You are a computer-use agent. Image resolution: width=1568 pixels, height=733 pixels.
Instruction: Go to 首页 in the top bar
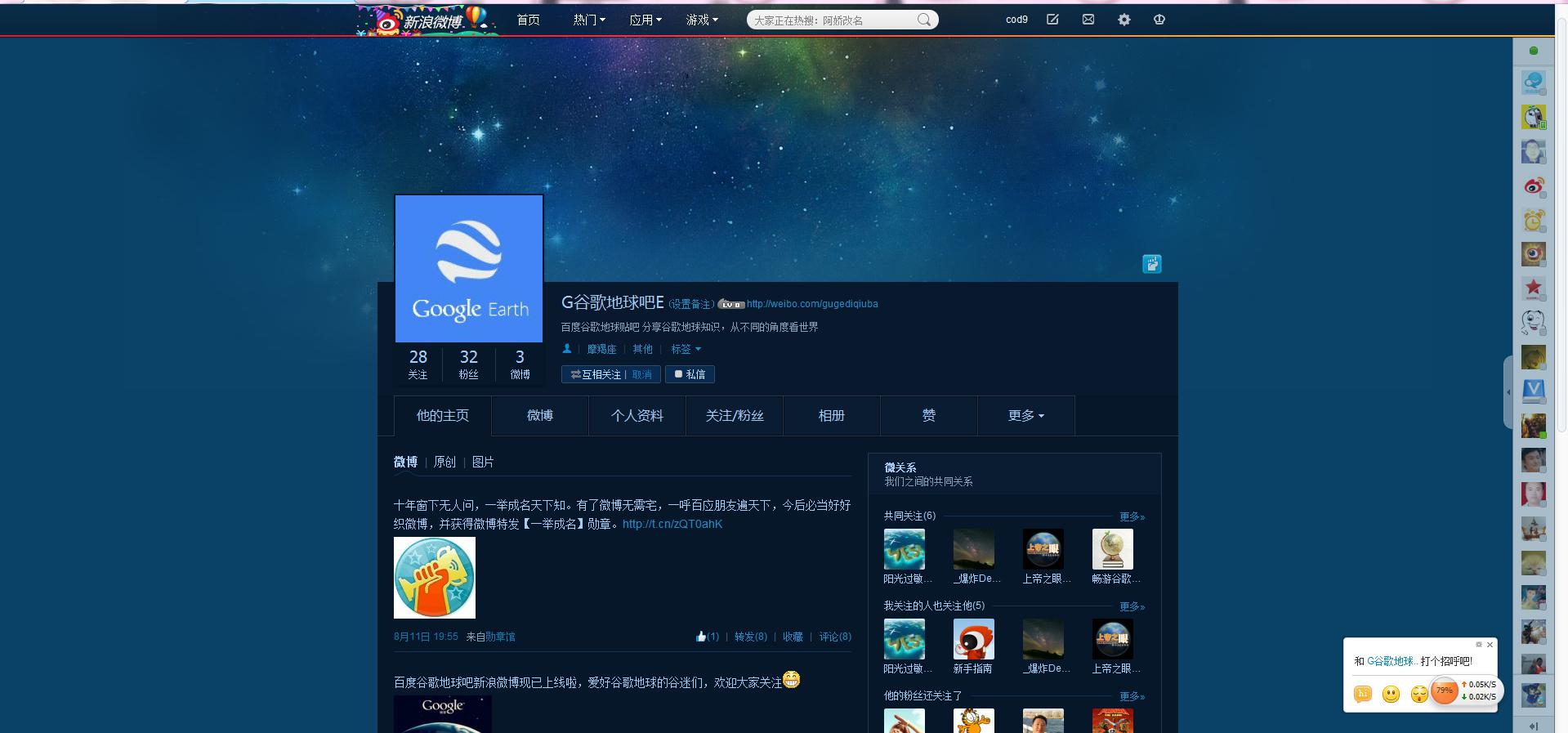[x=528, y=20]
